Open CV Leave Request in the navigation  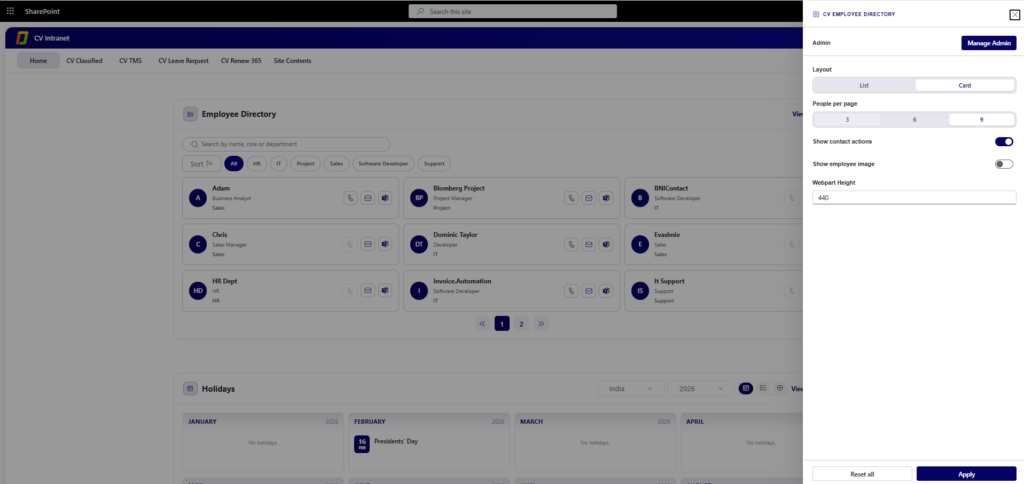(184, 61)
